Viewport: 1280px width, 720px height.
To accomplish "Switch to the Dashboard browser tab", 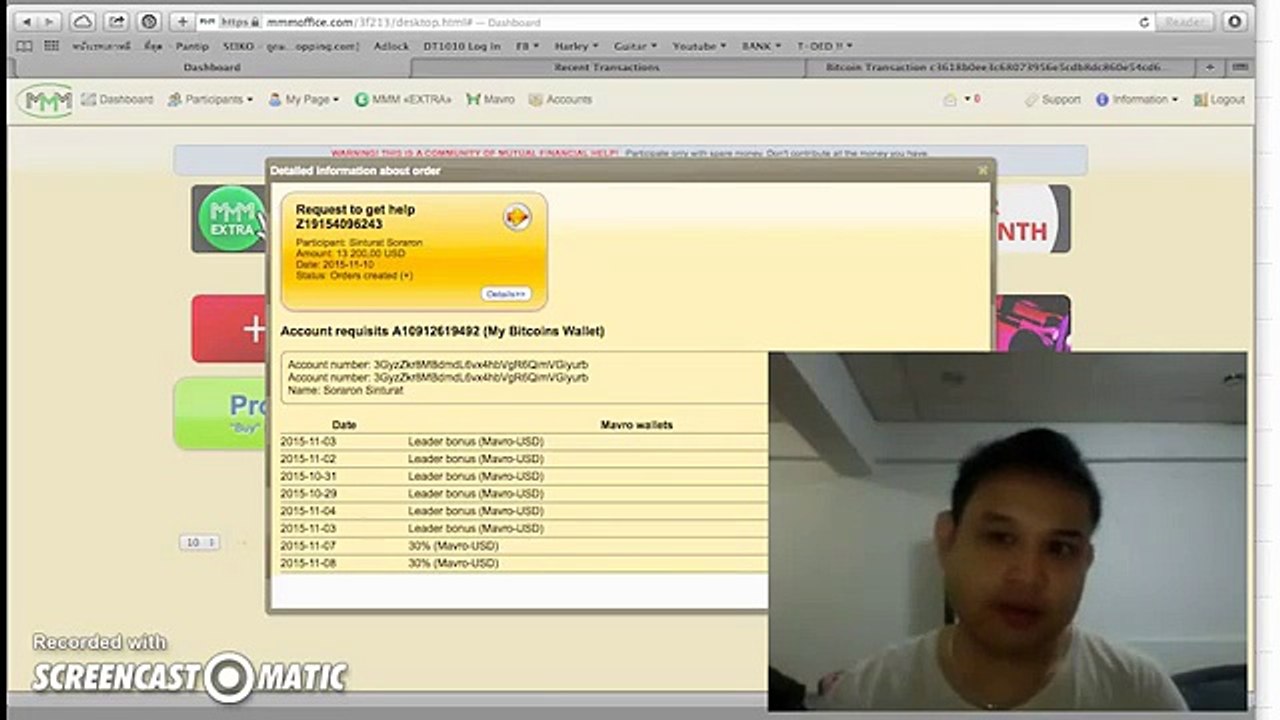I will [x=212, y=67].
